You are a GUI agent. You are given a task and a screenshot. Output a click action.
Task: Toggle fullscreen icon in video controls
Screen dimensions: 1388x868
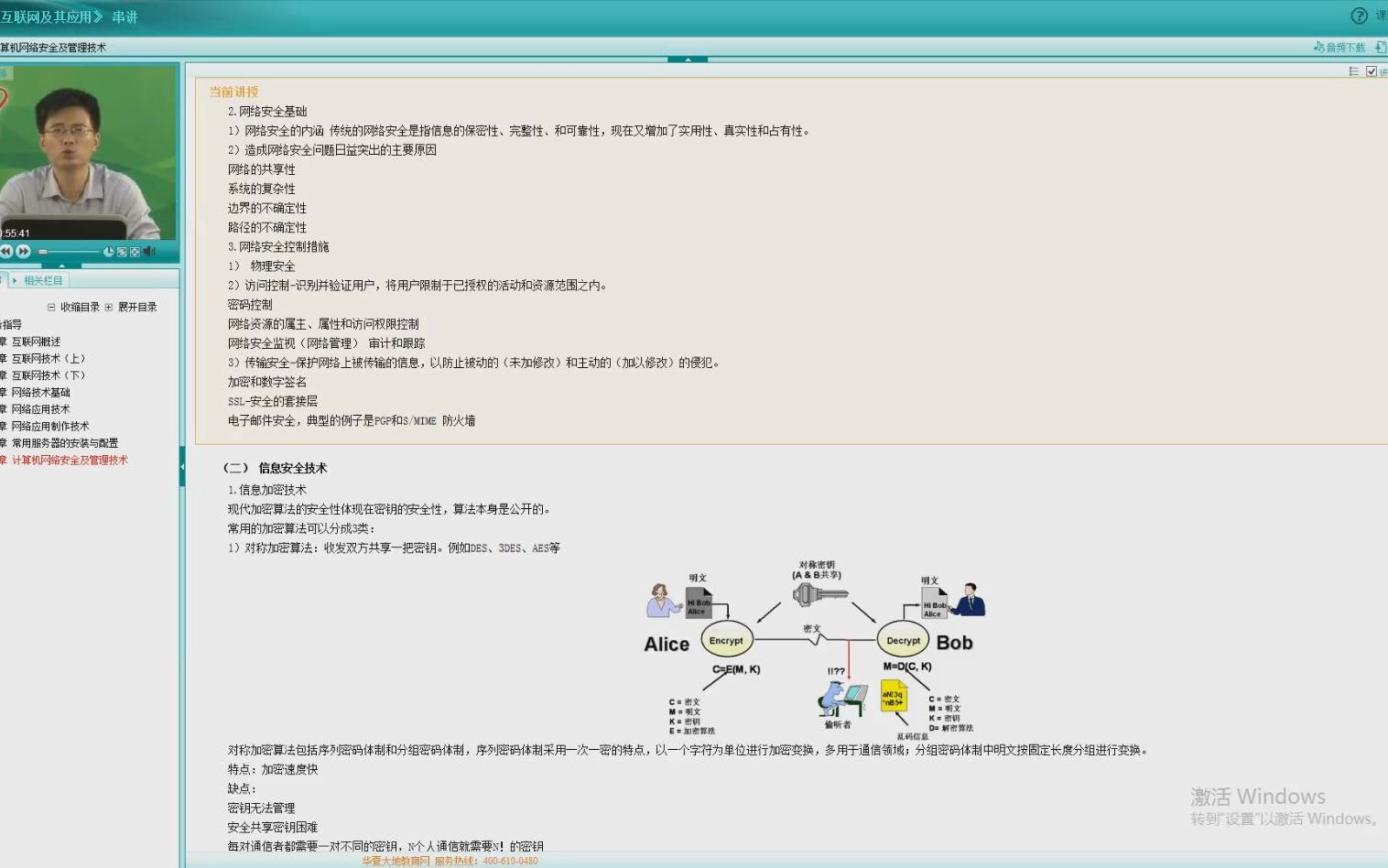135,252
